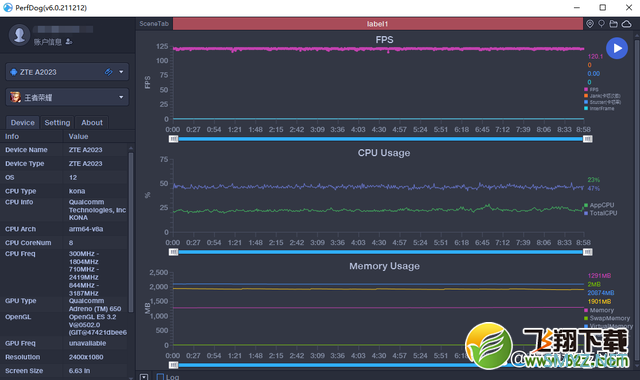The height and width of the screenshot is (380, 640).
Task: Expand the 王者荣耀 app dropdown
Action: [x=121, y=97]
